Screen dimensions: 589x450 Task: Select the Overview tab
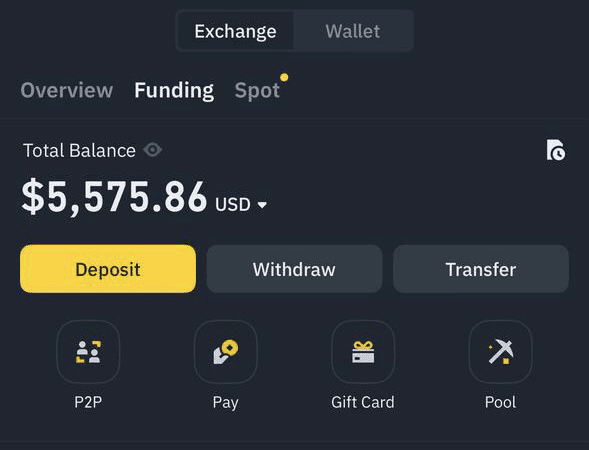click(67, 91)
